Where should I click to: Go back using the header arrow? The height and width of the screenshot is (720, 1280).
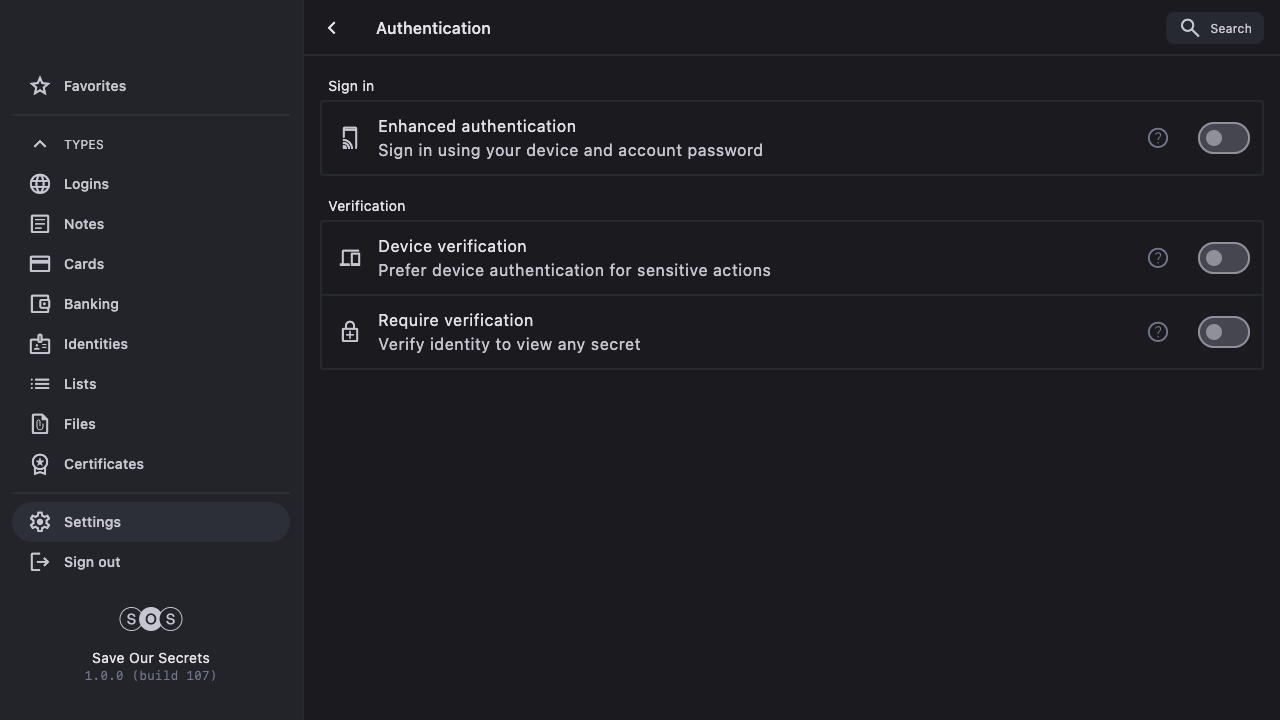[332, 28]
